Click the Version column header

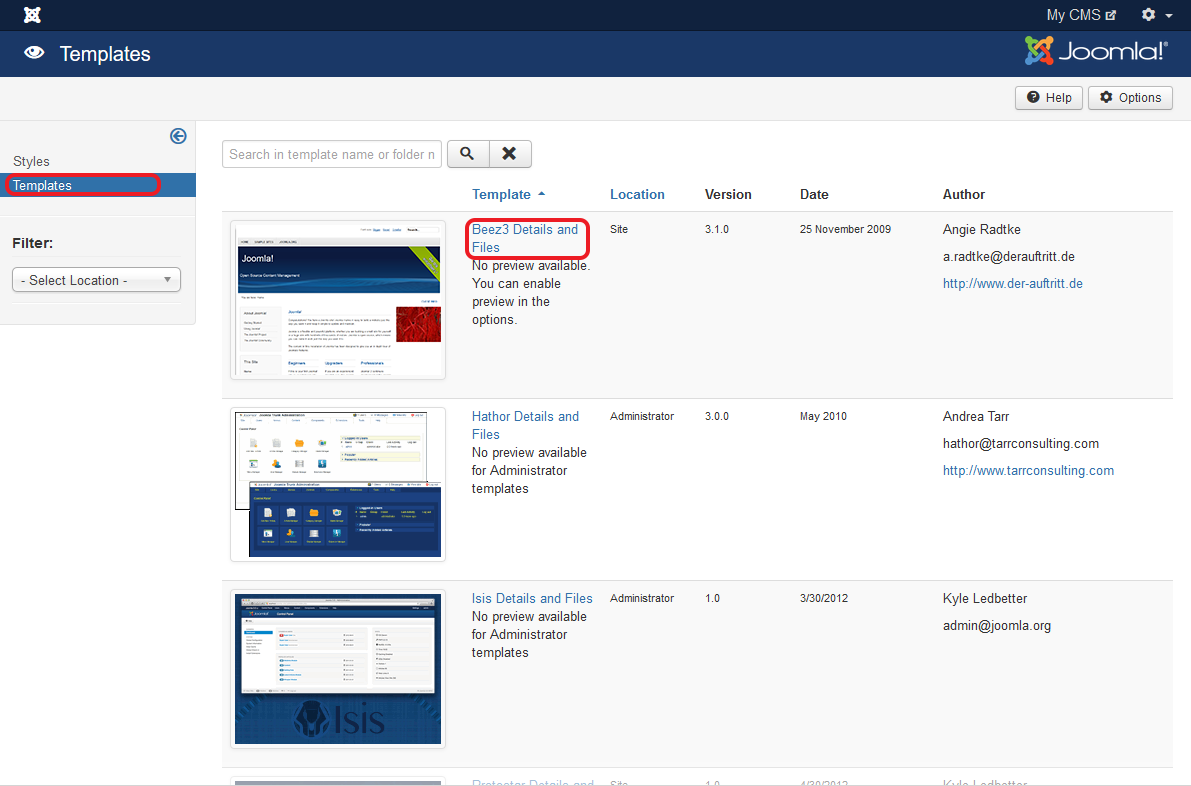pyautogui.click(x=728, y=194)
